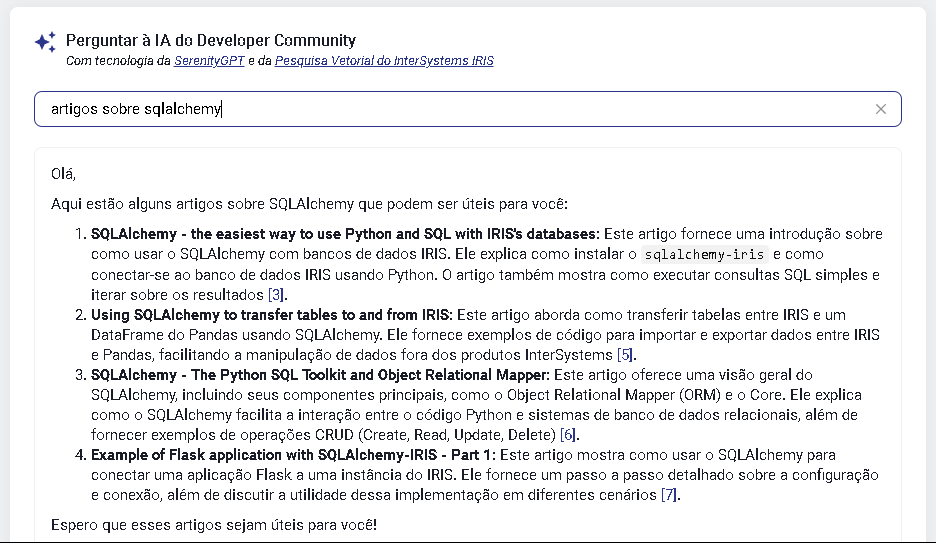Viewport: 936px width, 543px height.
Task: Open citation reference [6]
Action: 568,435
